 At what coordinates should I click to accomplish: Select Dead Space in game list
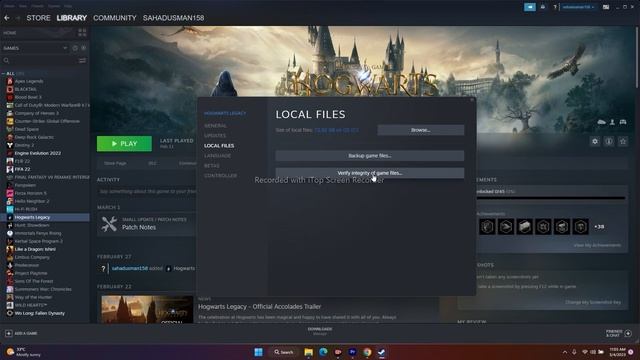(x=27, y=129)
